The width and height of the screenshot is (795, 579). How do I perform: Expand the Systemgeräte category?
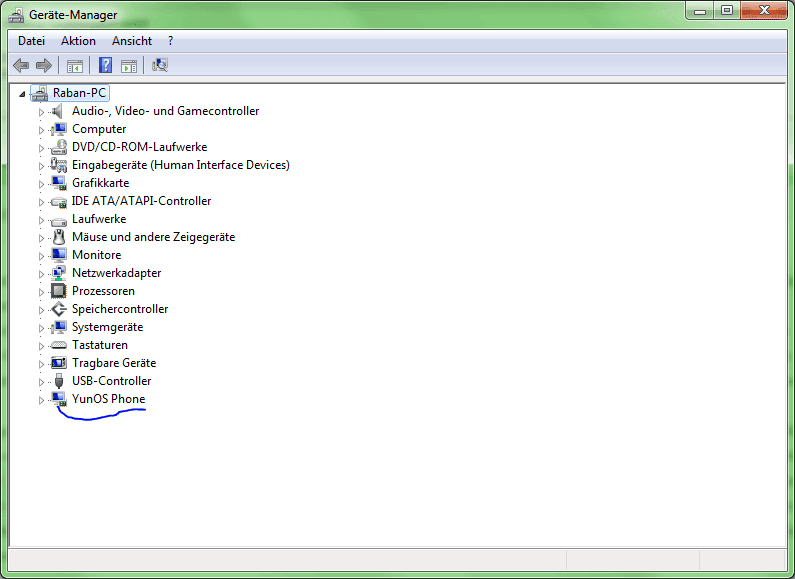[x=42, y=328]
